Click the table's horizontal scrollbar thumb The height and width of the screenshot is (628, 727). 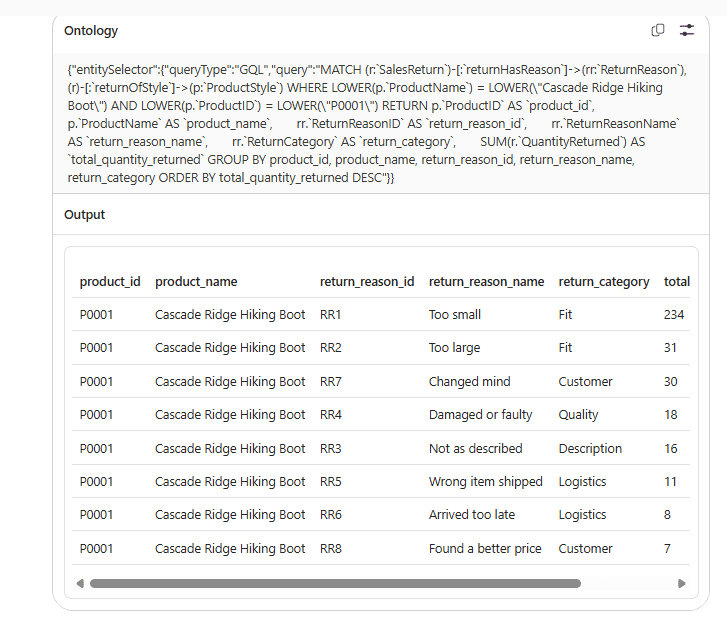click(335, 583)
